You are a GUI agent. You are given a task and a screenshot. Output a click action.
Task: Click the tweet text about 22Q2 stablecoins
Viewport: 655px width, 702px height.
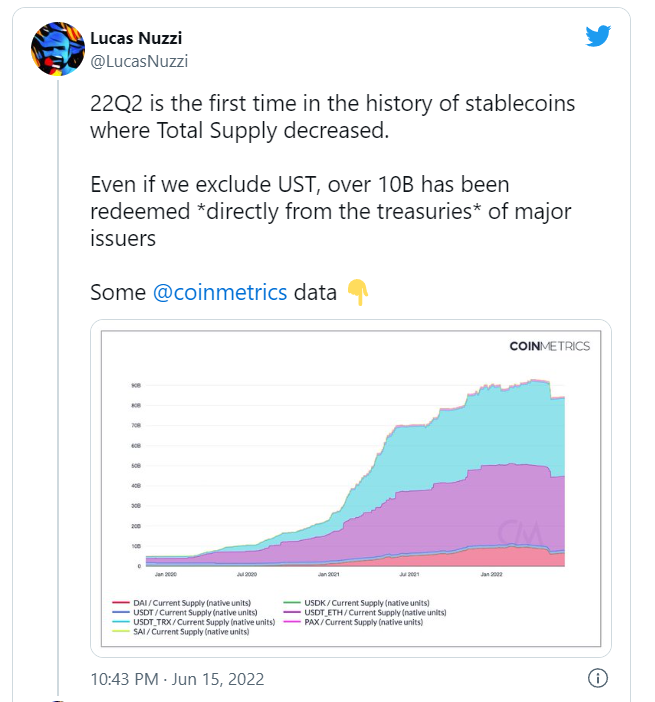tap(332, 116)
